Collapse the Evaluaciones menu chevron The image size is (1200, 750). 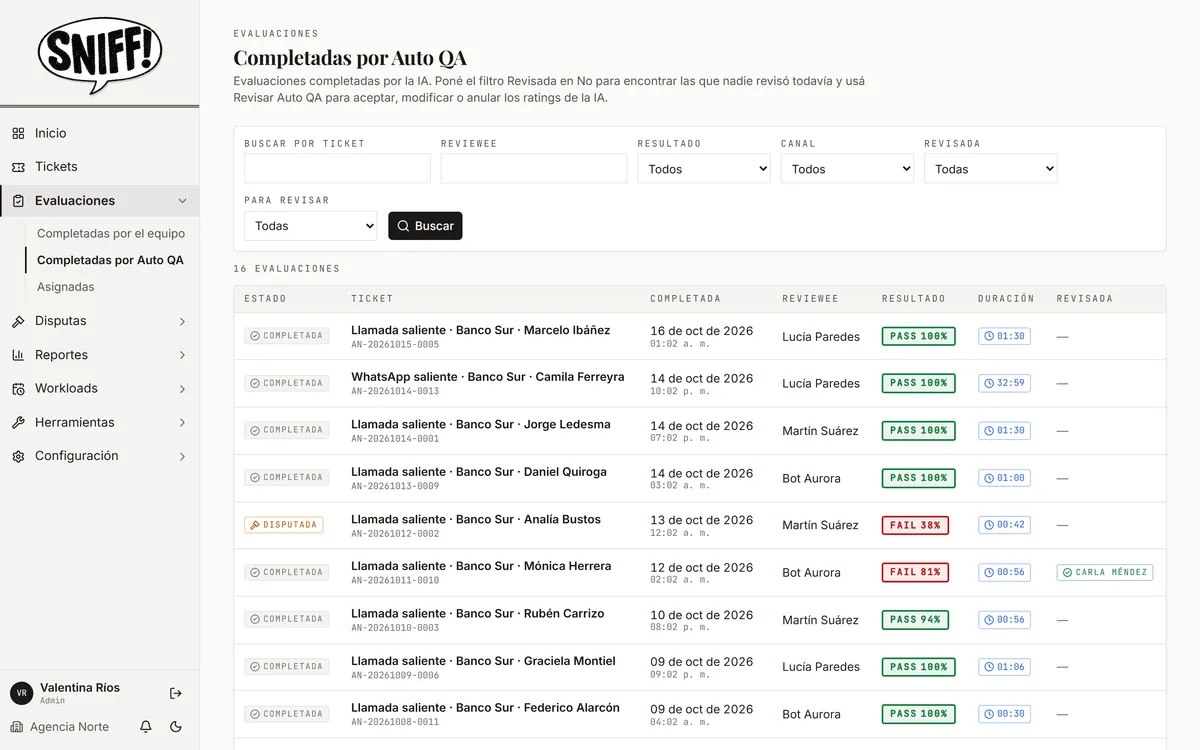182,201
